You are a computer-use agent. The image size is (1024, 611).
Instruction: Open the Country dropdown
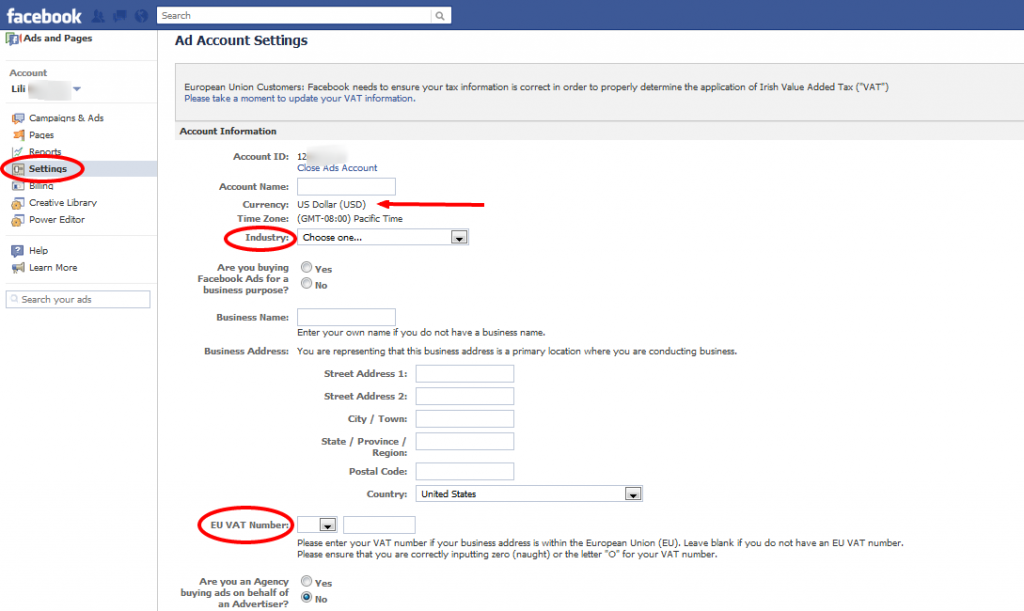tap(529, 494)
